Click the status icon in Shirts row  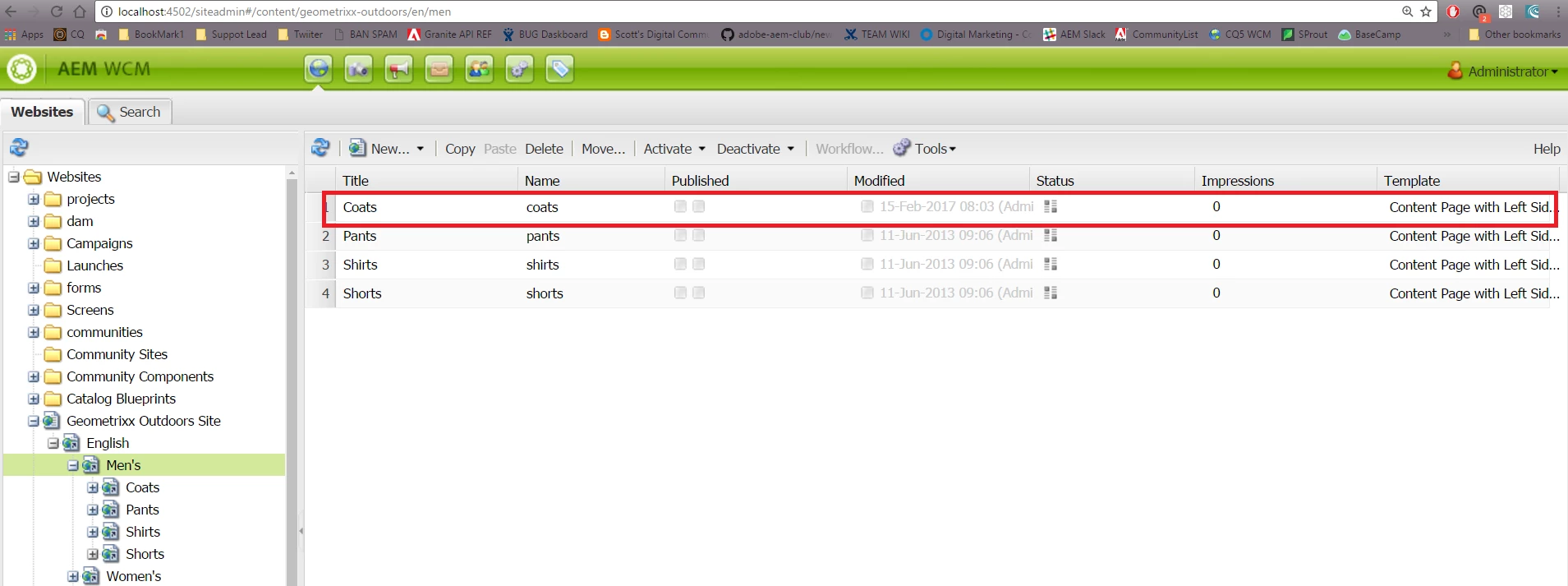(1051, 264)
